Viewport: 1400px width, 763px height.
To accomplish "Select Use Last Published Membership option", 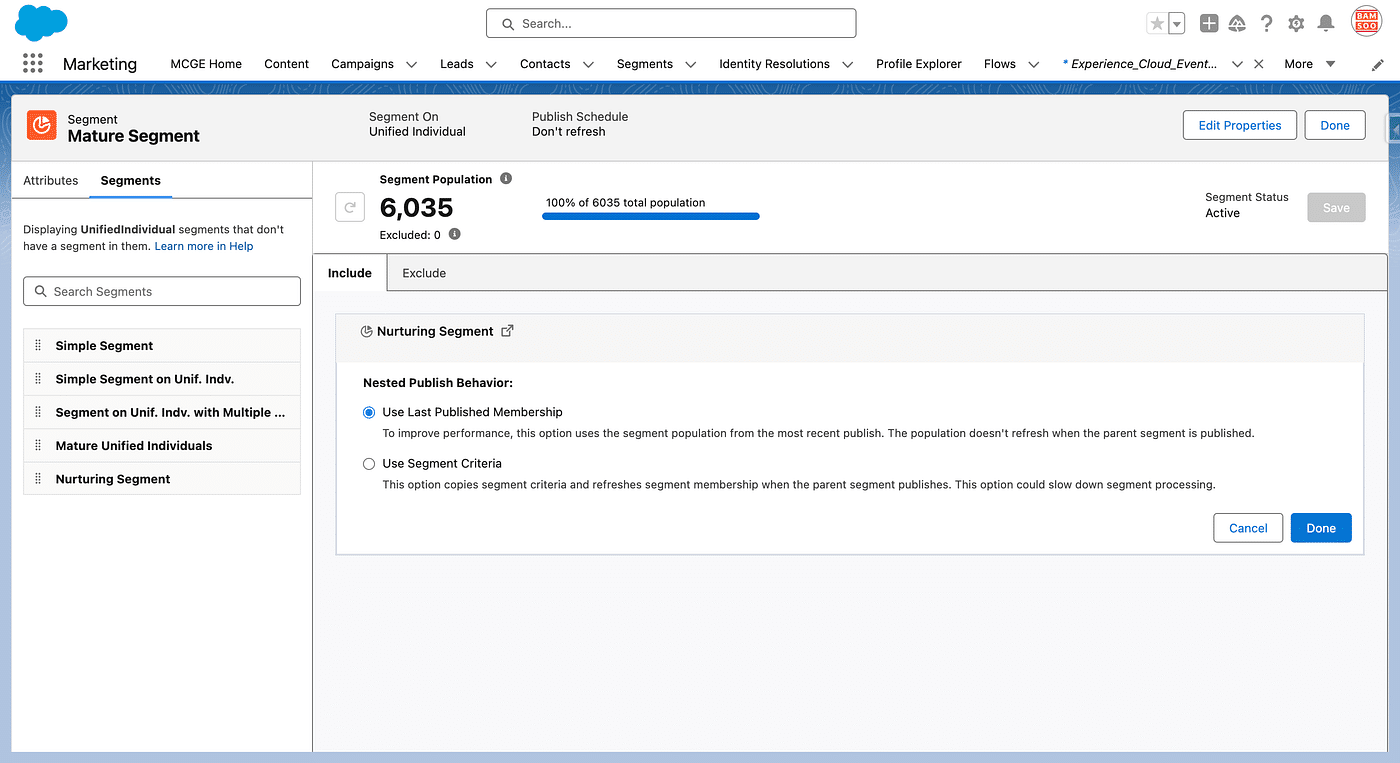I will [369, 412].
